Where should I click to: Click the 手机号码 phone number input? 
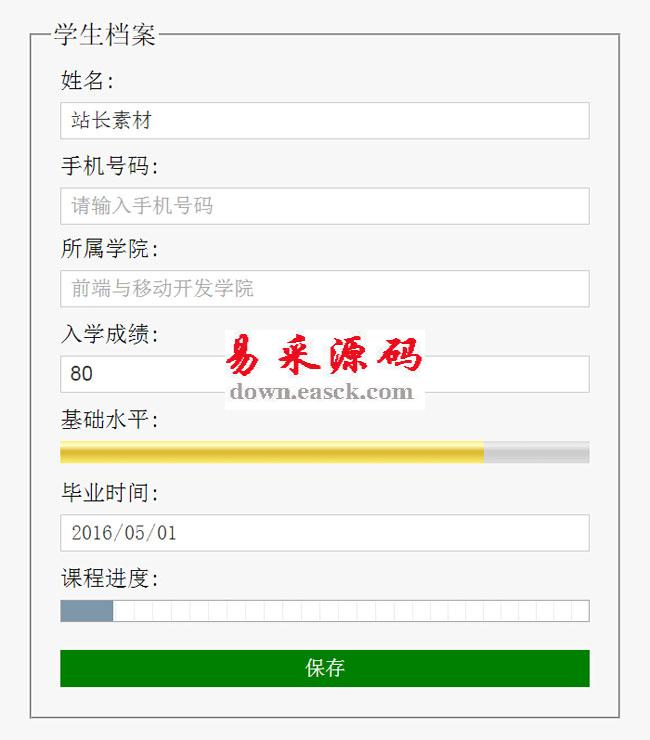point(325,206)
